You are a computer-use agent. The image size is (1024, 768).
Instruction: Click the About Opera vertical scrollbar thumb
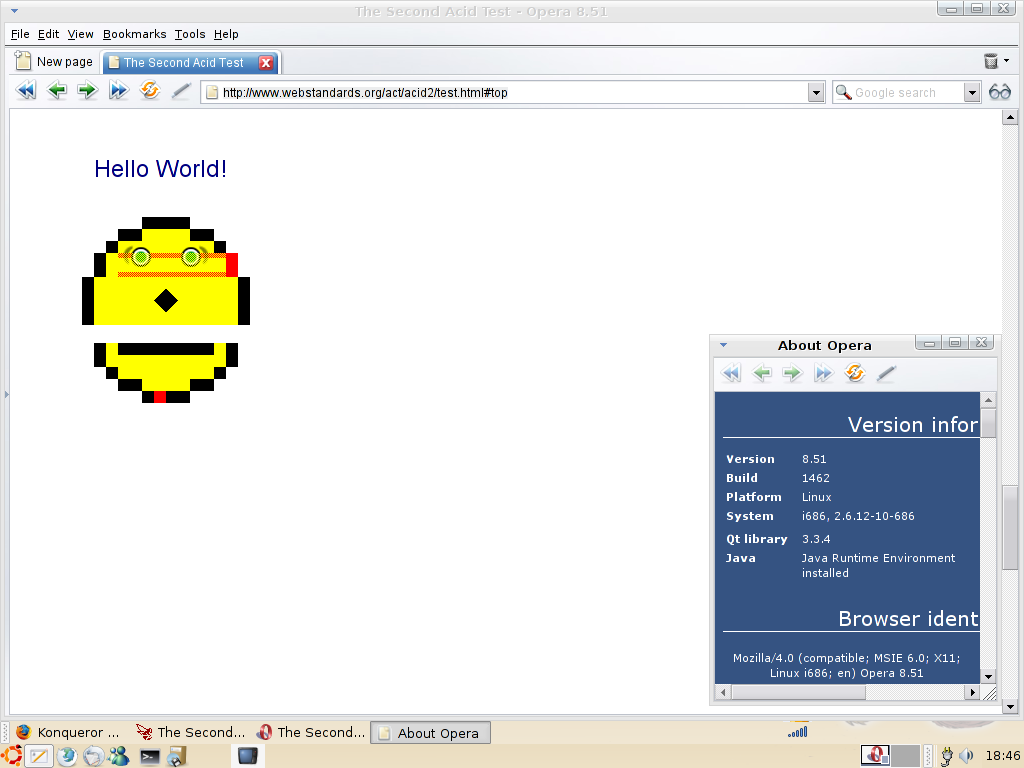click(x=988, y=423)
